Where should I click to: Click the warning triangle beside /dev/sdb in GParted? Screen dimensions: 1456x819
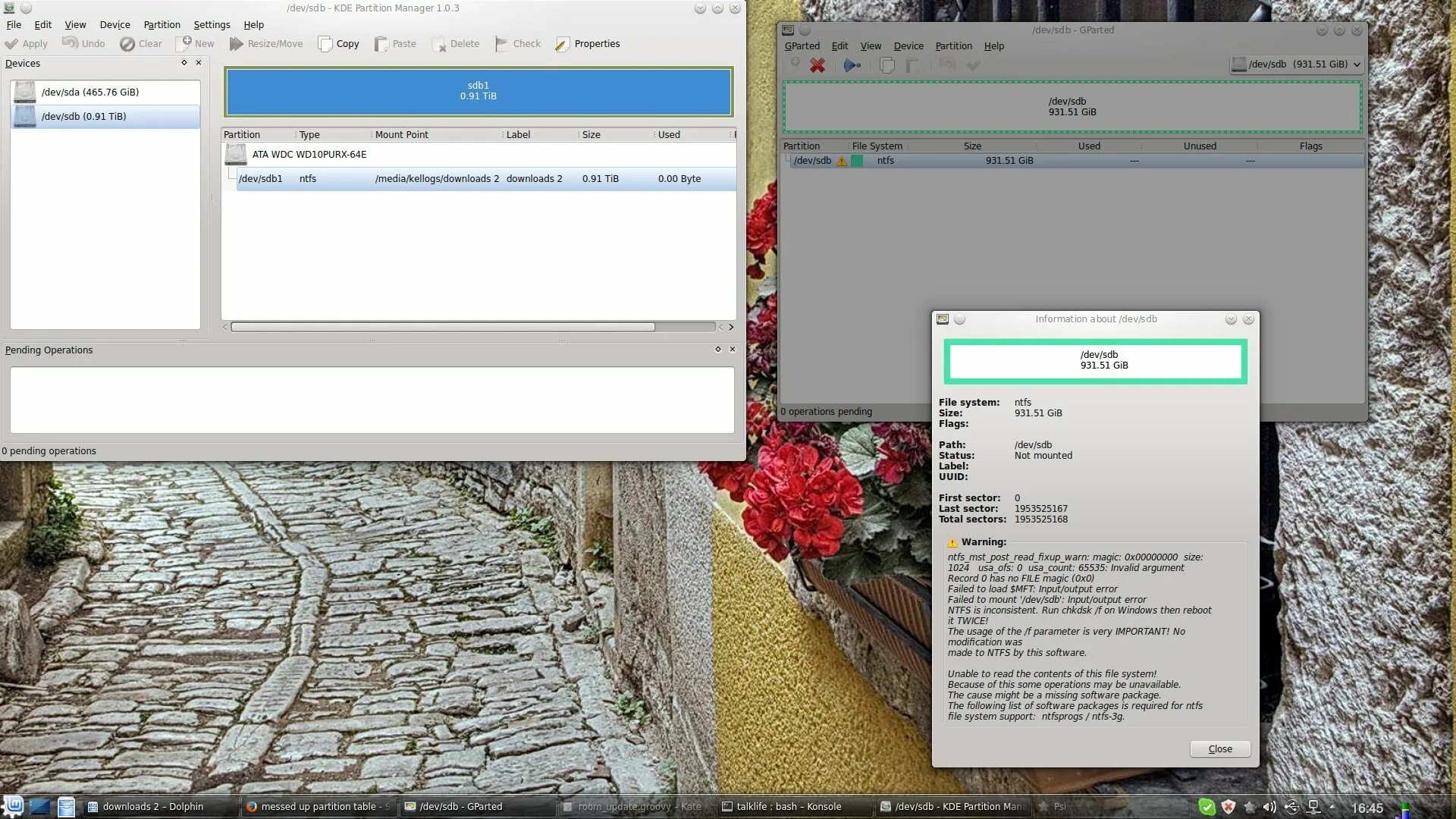841,161
